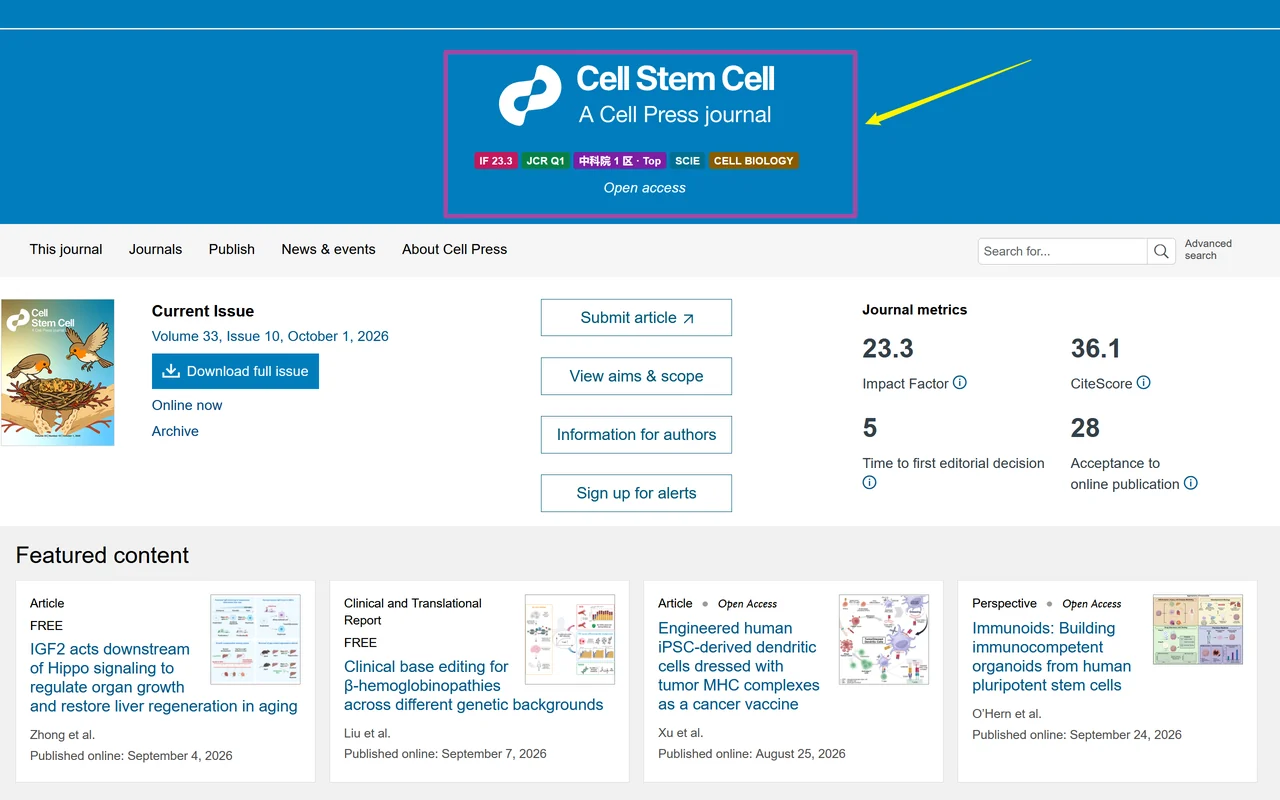Image resolution: width=1280 pixels, height=800 pixels.
Task: Open the Archive link
Action: tap(175, 432)
